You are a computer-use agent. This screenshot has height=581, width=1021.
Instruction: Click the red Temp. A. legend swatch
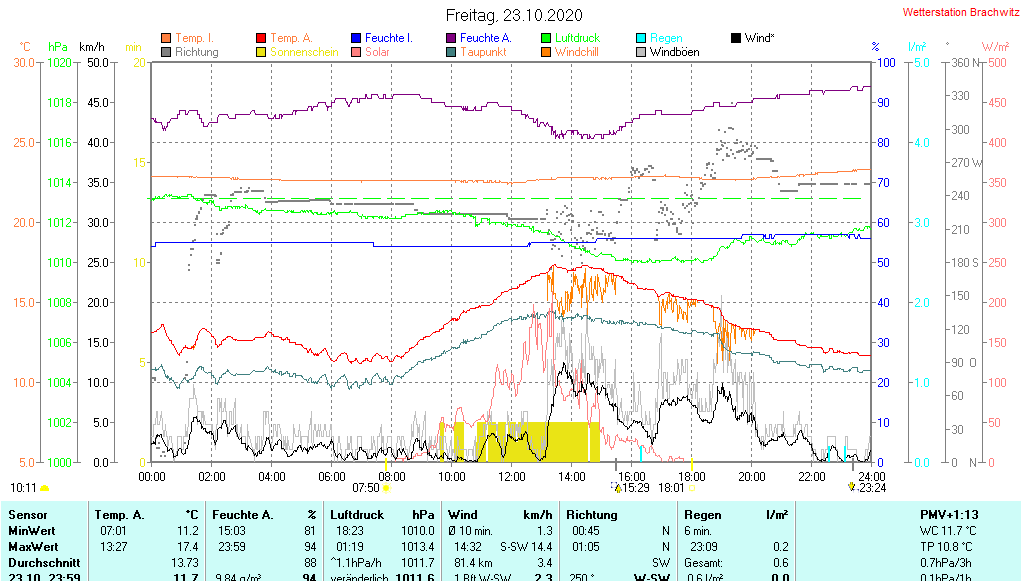(x=261, y=38)
